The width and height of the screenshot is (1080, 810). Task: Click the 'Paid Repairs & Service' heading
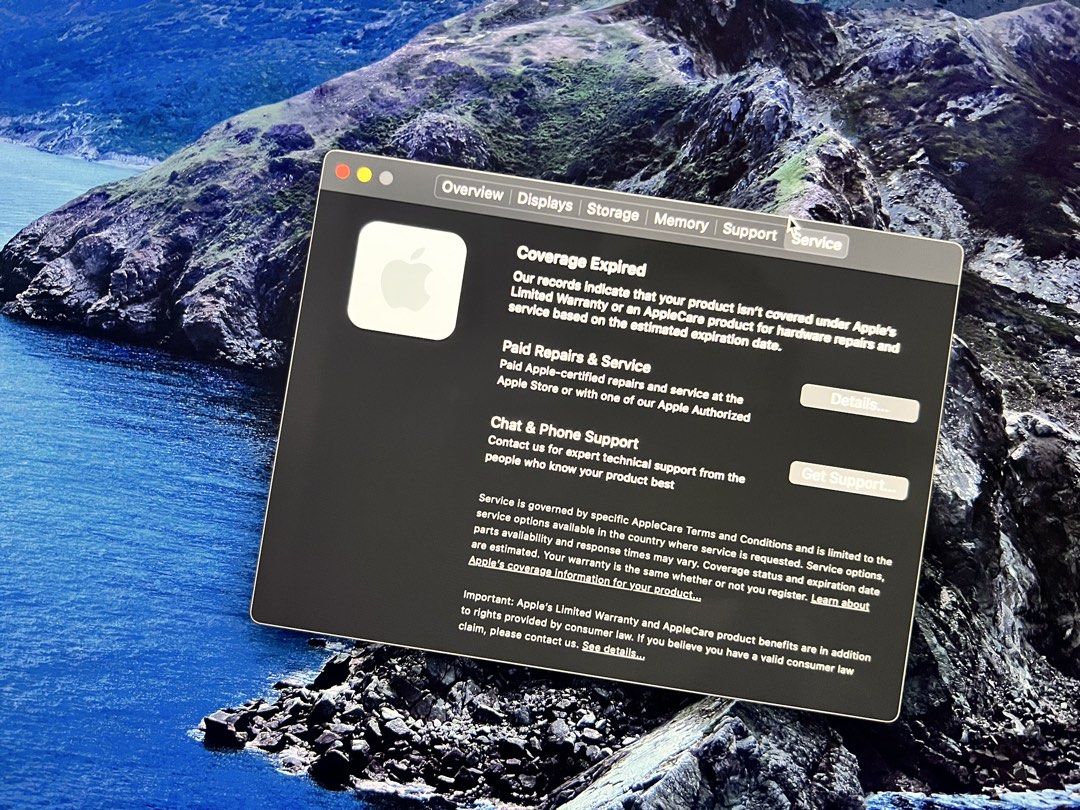coord(576,355)
